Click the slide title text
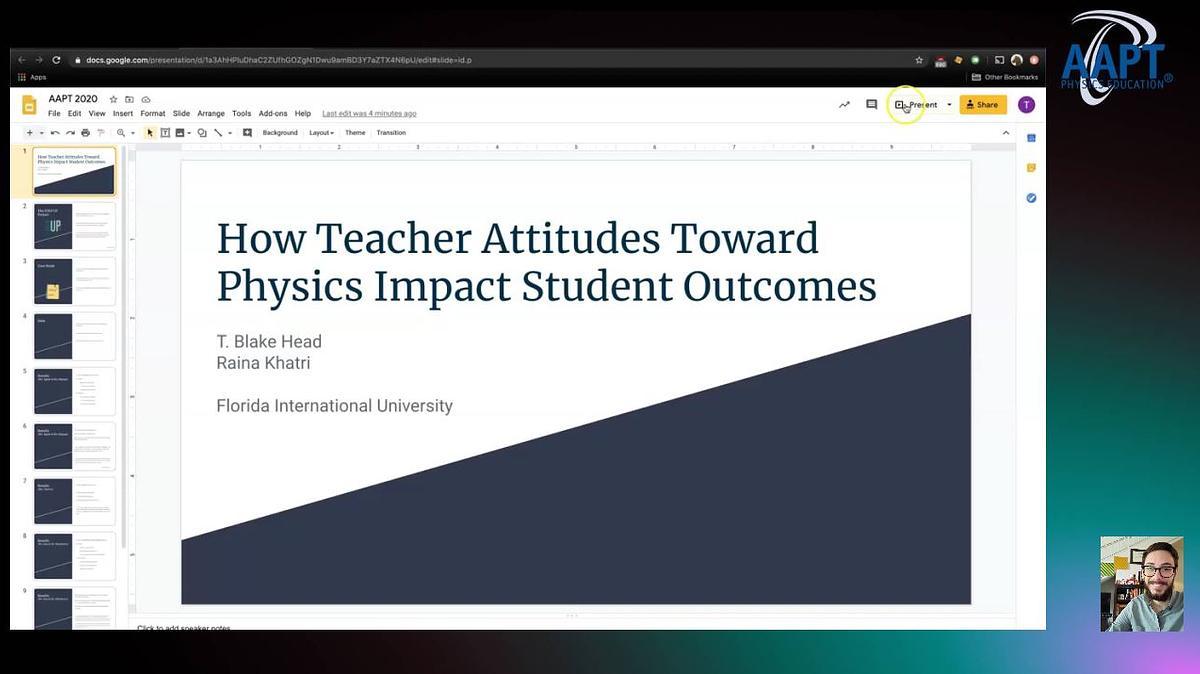1200x674 pixels. [546, 262]
